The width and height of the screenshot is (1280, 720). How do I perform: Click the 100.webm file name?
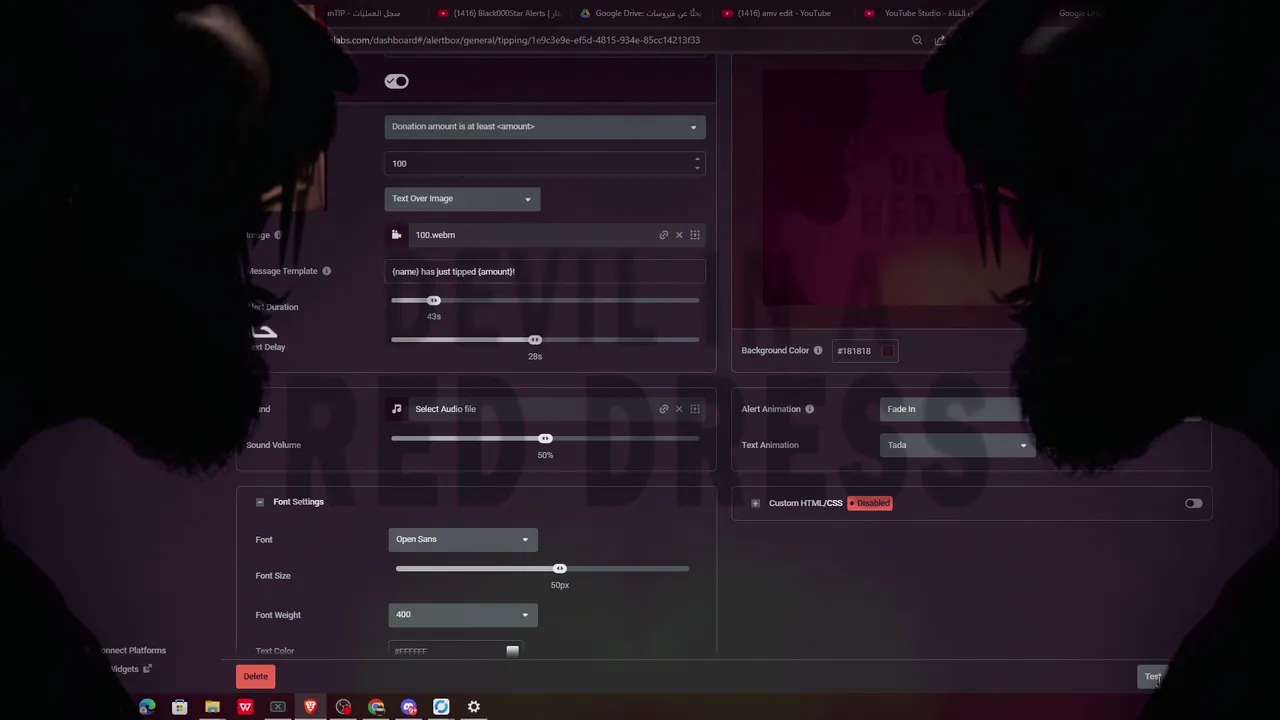pos(435,235)
